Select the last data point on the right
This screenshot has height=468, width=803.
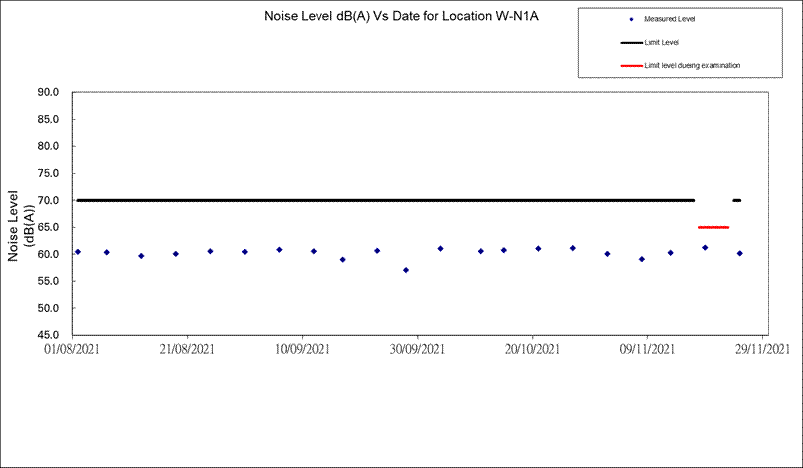tap(740, 253)
